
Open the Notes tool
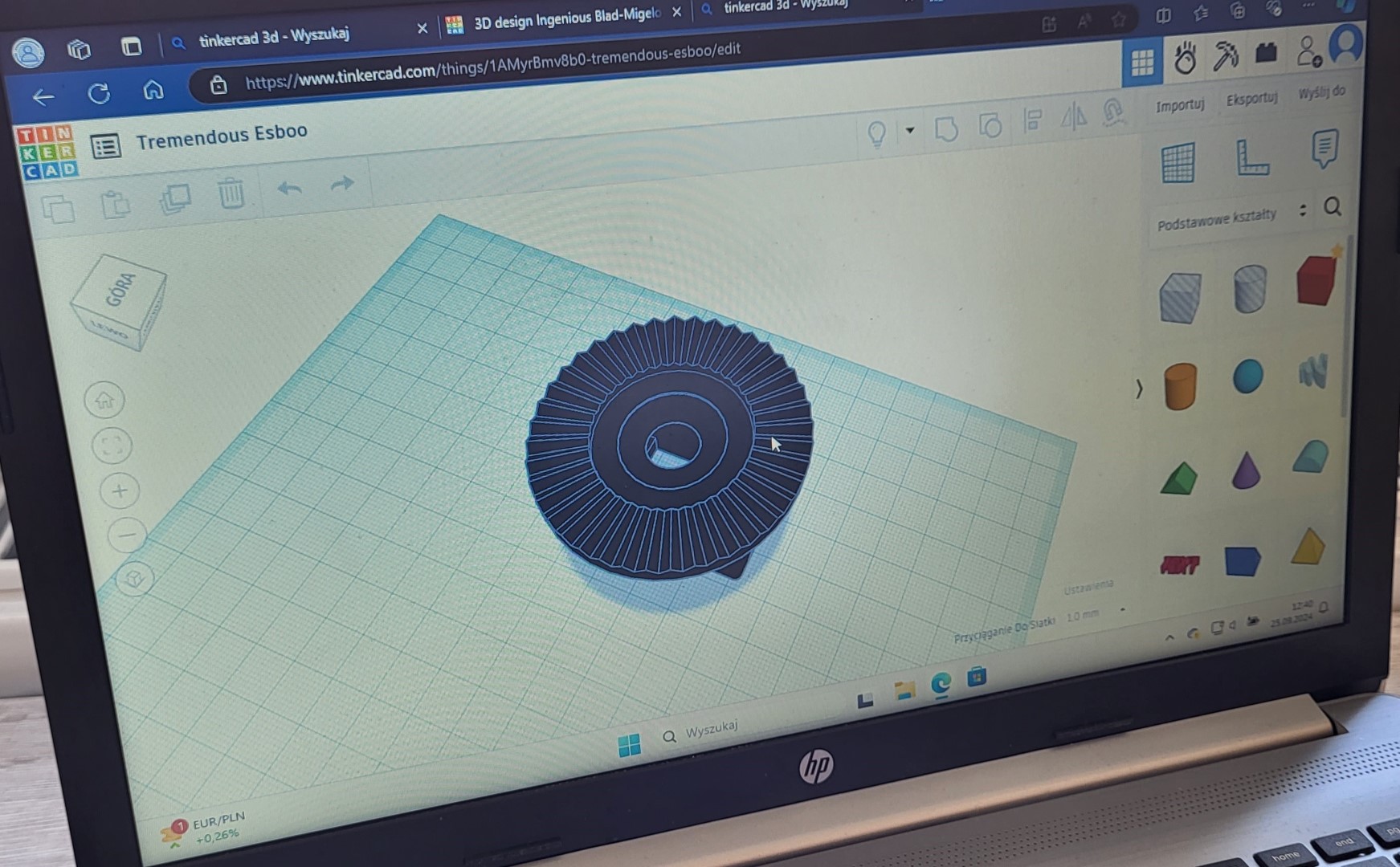[x=1324, y=149]
